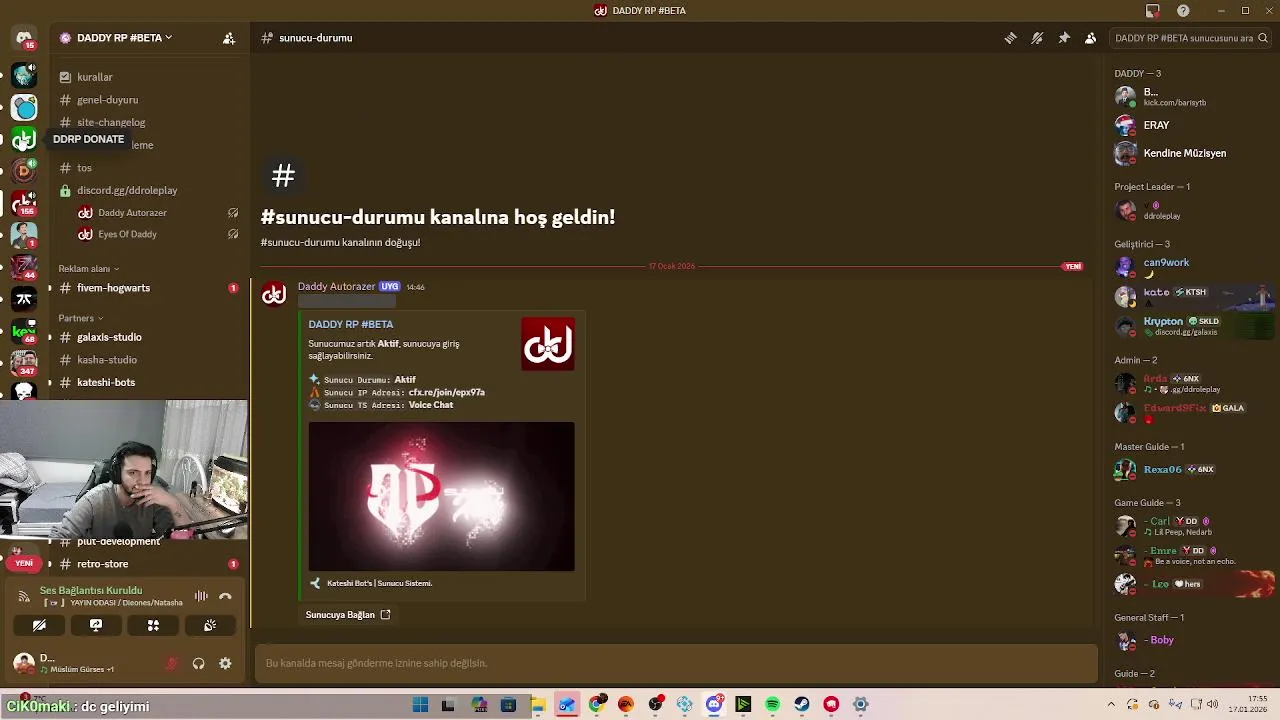Disconnect from voice call icon
Screen dimensions: 1280x720
225,596
